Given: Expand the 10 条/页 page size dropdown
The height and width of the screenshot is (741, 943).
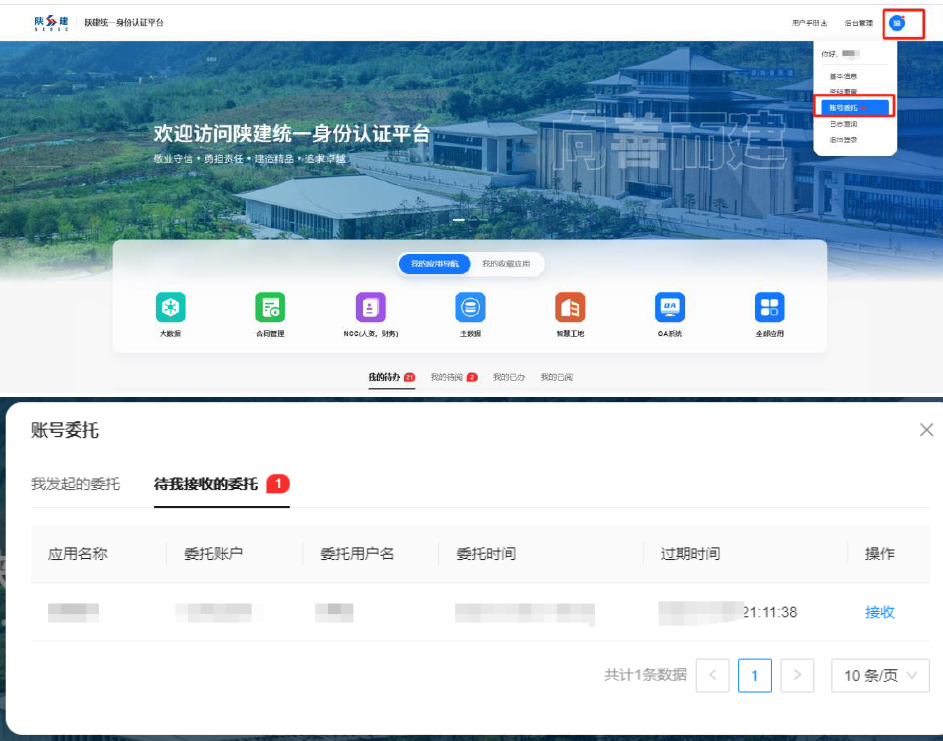Looking at the screenshot, I should click(x=880, y=676).
